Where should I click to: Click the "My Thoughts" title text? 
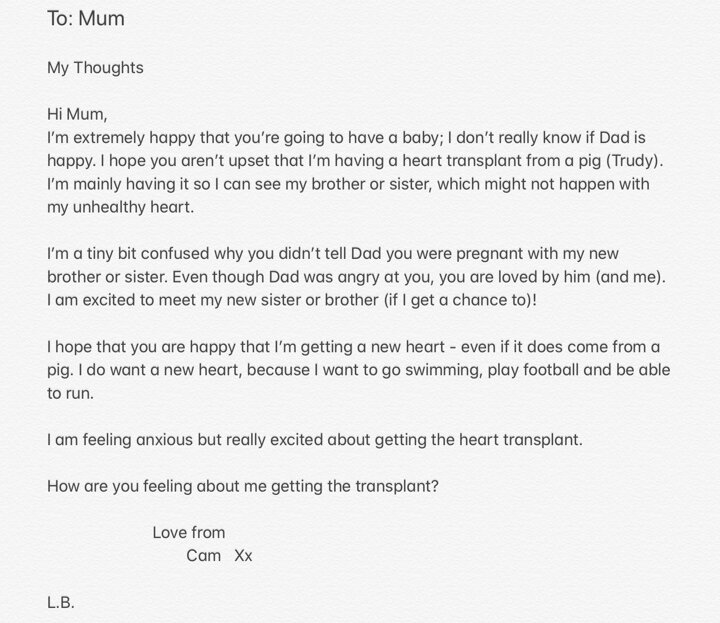[x=95, y=68]
